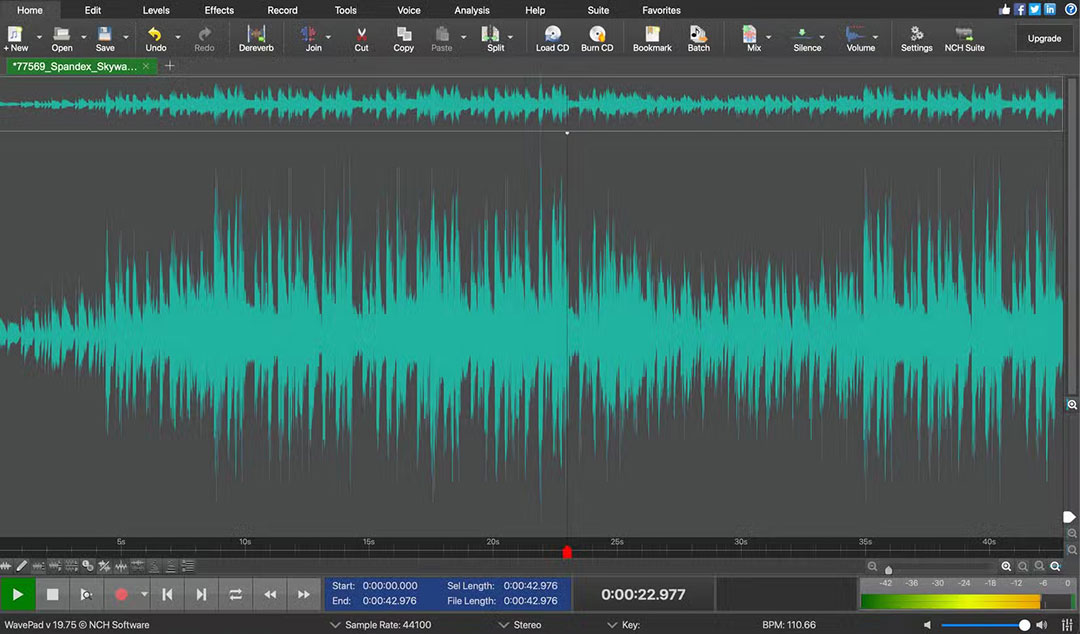
Task: Click the Silence icon
Action: [805, 38]
